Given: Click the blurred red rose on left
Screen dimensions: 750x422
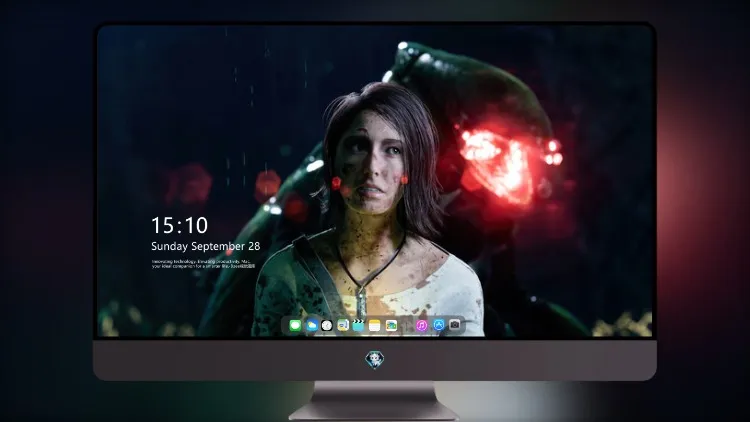Looking at the screenshot, I should 189,184.
